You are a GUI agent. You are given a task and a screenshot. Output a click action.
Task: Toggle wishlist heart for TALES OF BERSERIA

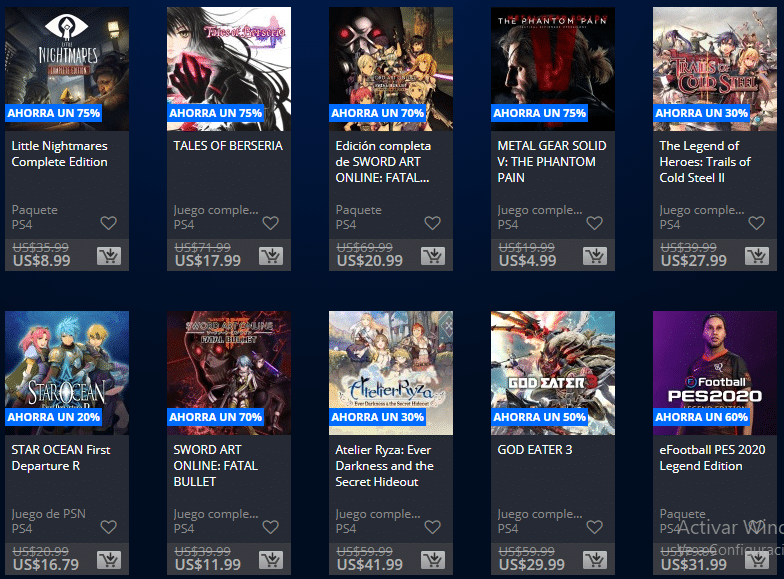[270, 223]
